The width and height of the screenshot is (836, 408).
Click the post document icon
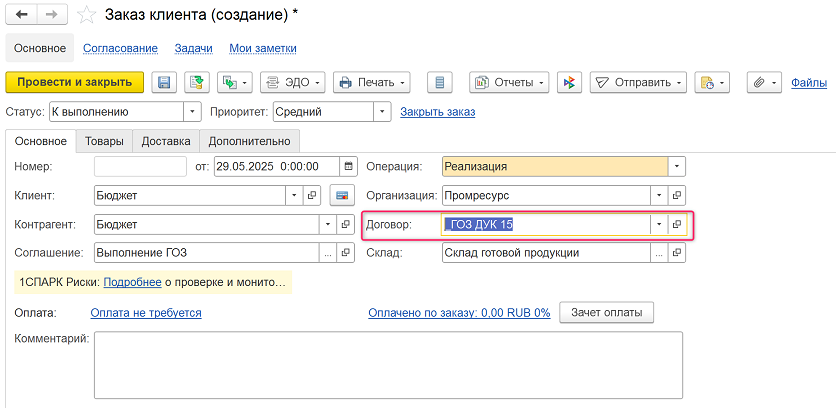195,82
